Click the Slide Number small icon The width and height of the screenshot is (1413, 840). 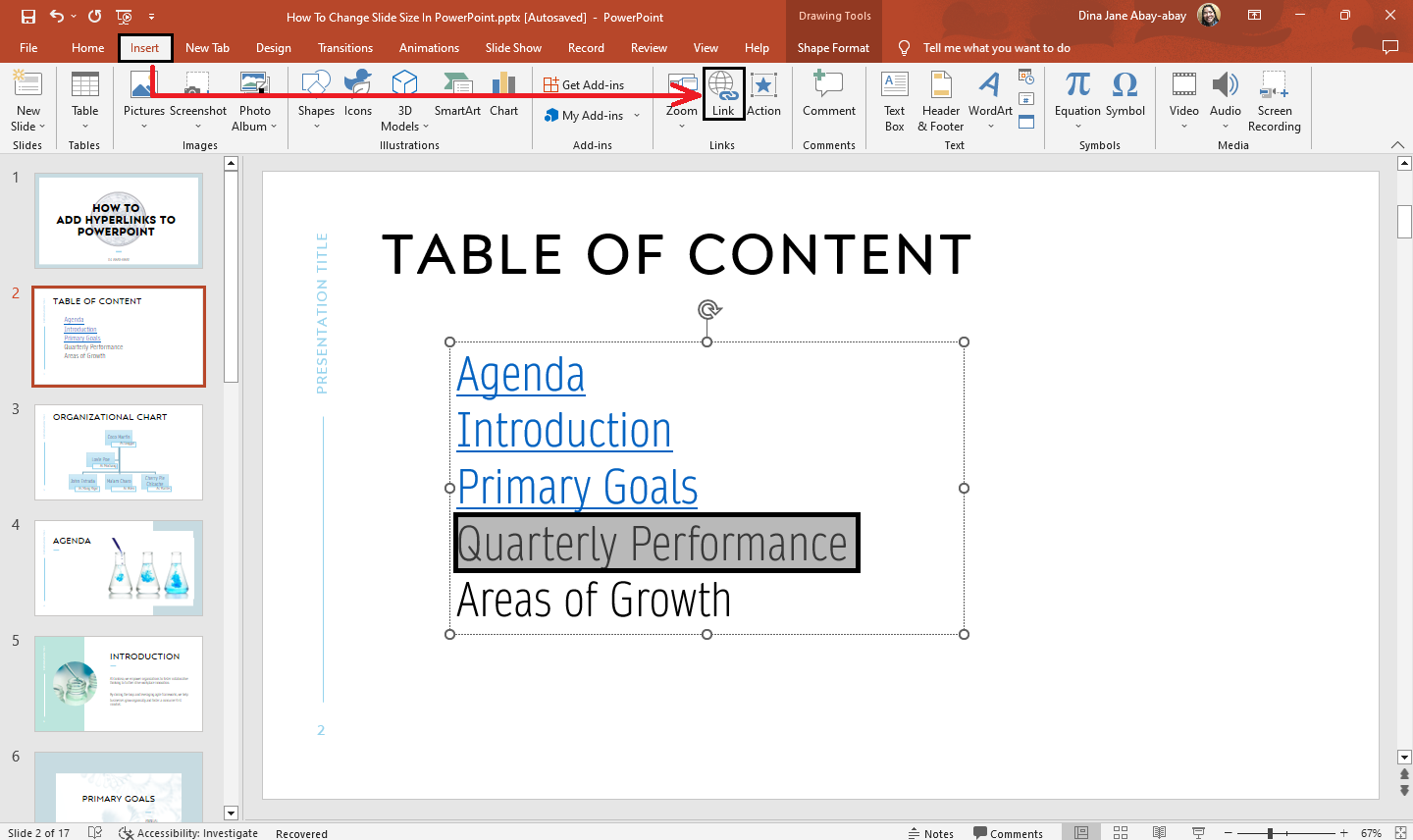click(x=1026, y=99)
